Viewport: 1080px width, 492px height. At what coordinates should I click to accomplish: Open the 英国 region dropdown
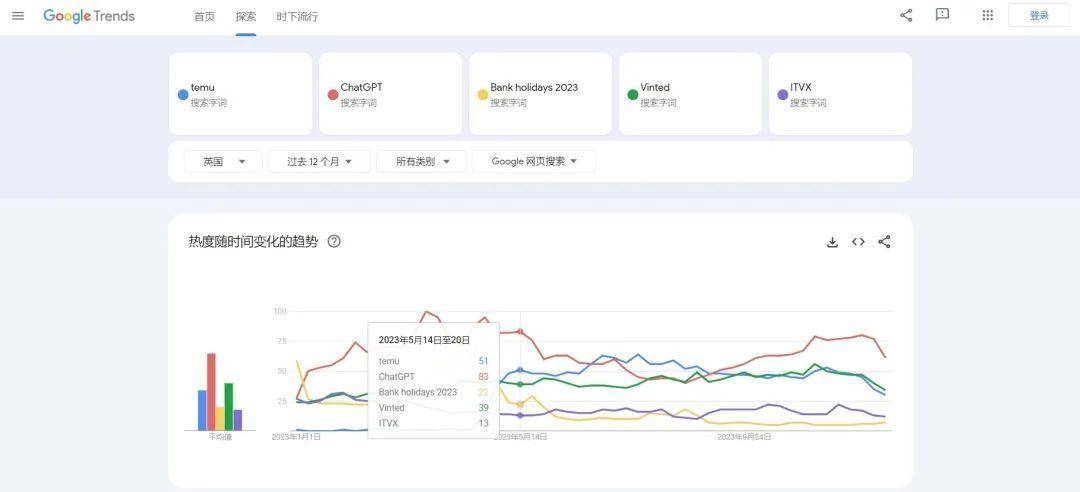(223, 161)
